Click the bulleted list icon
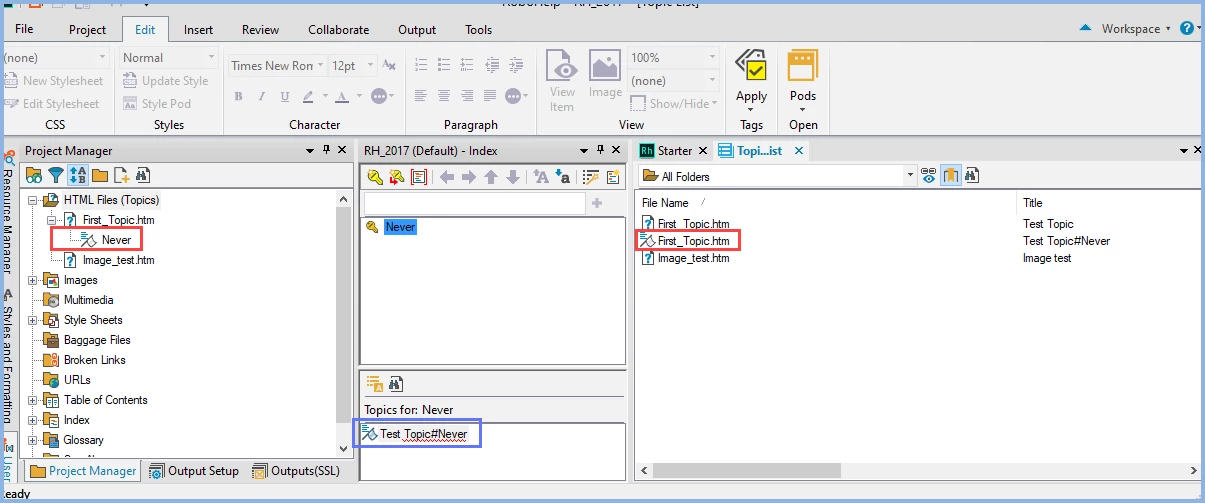This screenshot has width=1205, height=503. tap(445, 65)
